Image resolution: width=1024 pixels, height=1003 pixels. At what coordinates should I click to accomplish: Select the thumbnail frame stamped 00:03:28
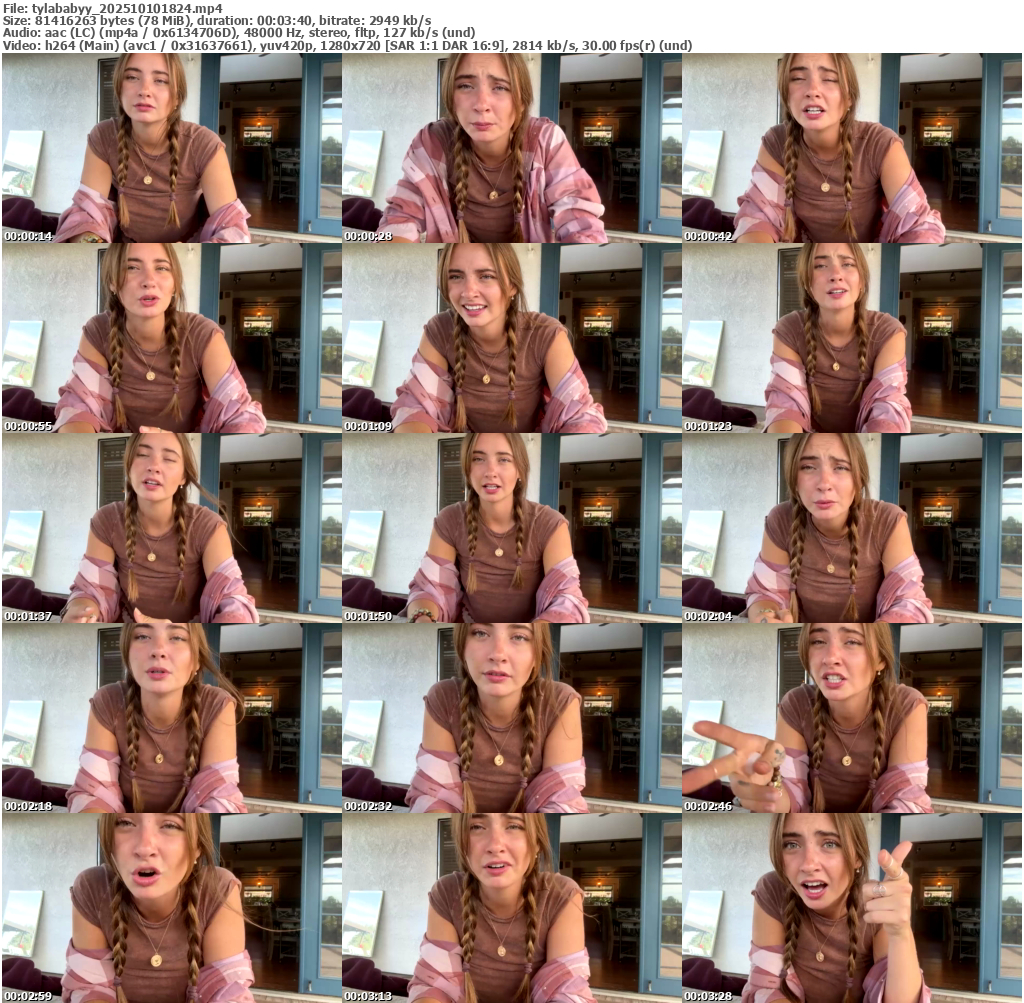[x=852, y=908]
